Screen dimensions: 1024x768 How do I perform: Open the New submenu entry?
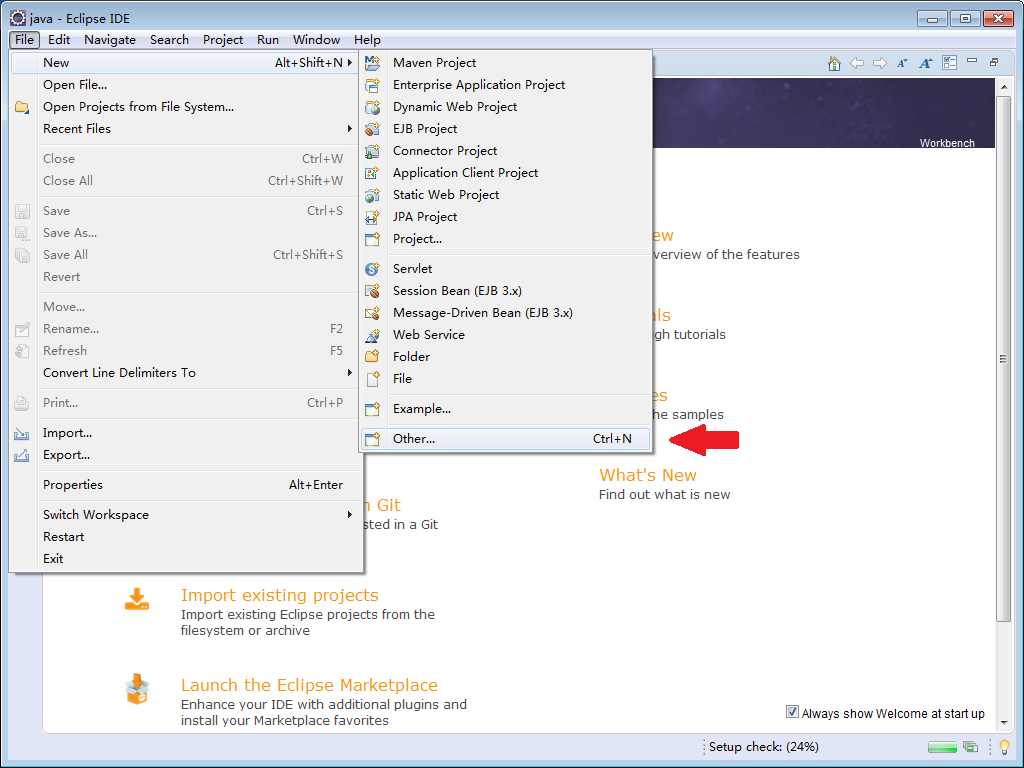pyautogui.click(x=187, y=63)
